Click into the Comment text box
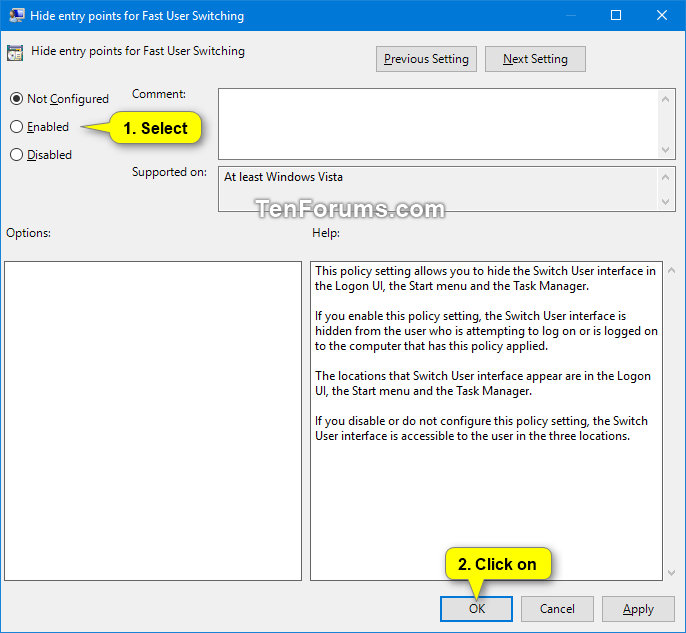Screen dimensions: 686x633 (438, 124)
